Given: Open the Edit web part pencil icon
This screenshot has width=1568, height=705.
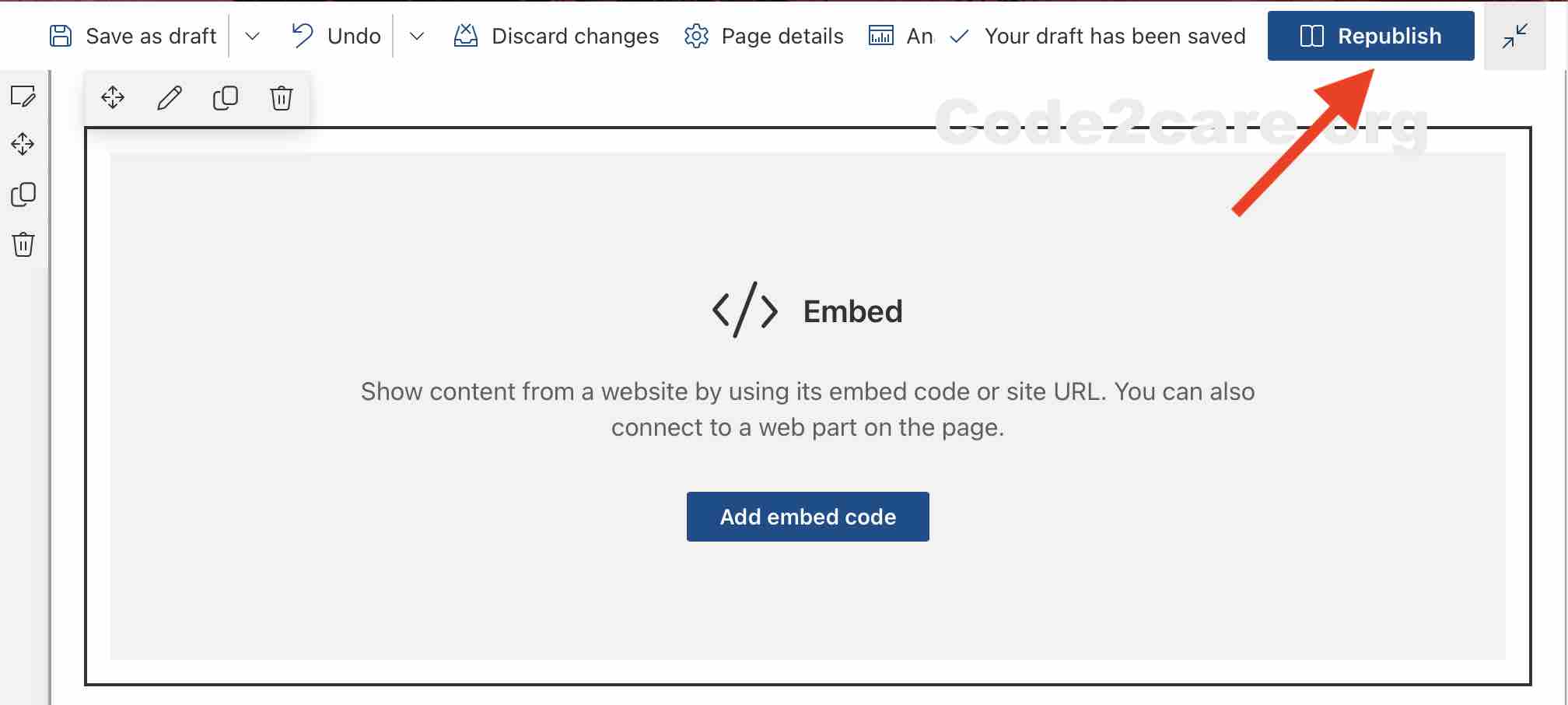Looking at the screenshot, I should pos(170,98).
